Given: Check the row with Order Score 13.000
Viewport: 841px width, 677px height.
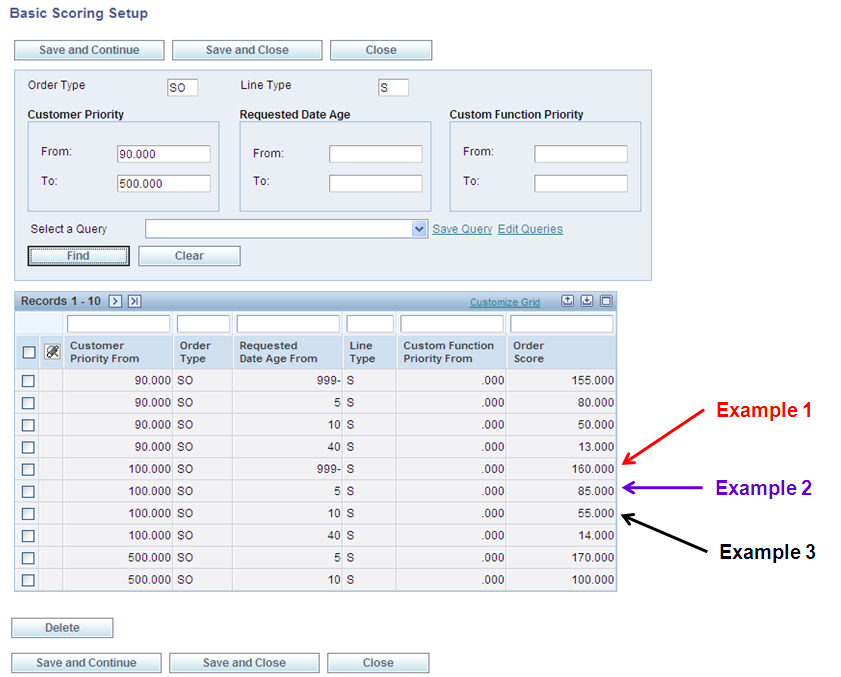Looking at the screenshot, I should coord(28,447).
